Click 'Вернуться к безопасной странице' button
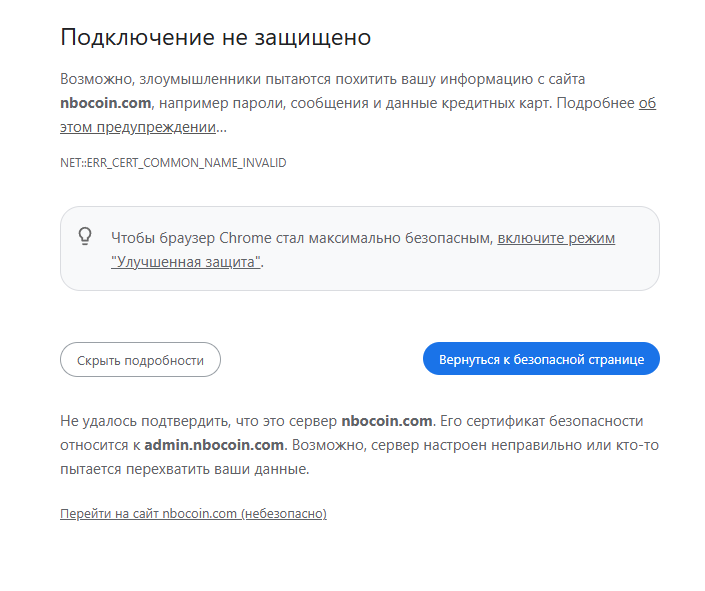 [541, 359]
